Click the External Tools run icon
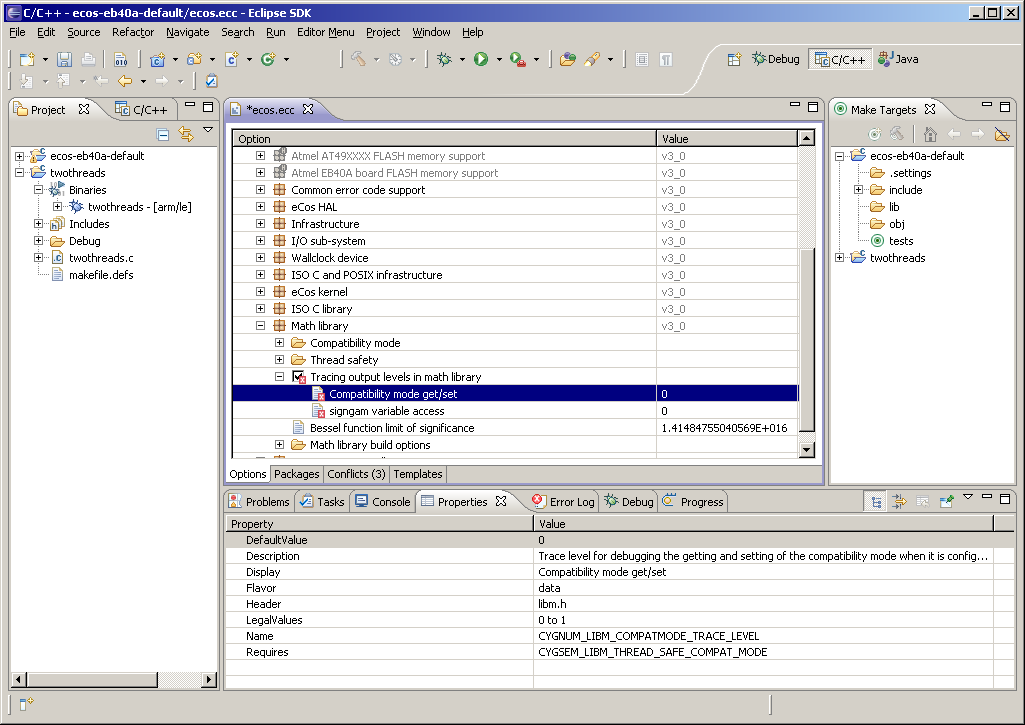 (518, 59)
